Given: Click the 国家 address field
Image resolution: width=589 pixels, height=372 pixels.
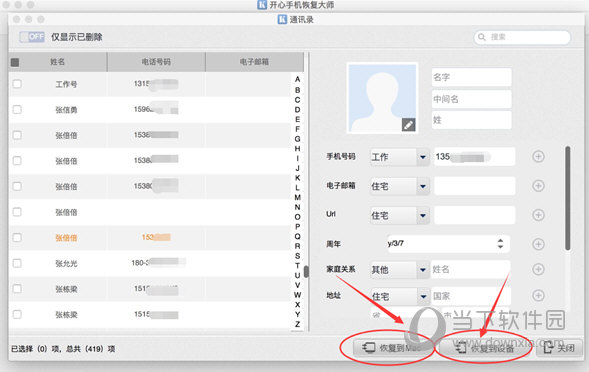Looking at the screenshot, I should tap(471, 296).
